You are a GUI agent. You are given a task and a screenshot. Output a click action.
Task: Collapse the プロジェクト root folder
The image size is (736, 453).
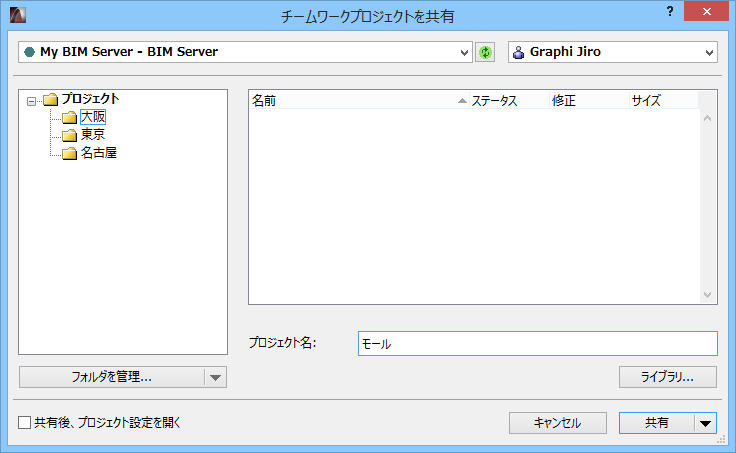tap(31, 101)
